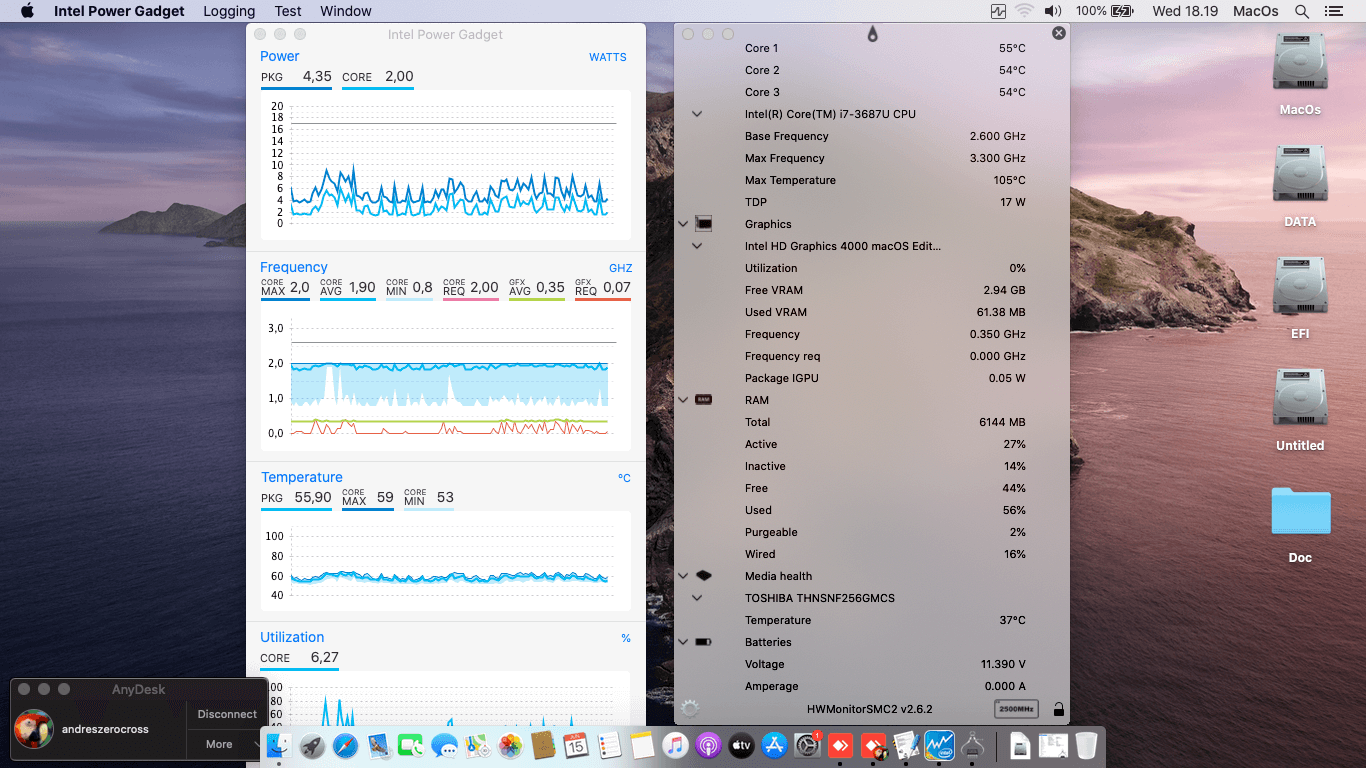Click Disconnect in the AnyDesk window
This screenshot has height=768, width=1366.
[x=227, y=714]
